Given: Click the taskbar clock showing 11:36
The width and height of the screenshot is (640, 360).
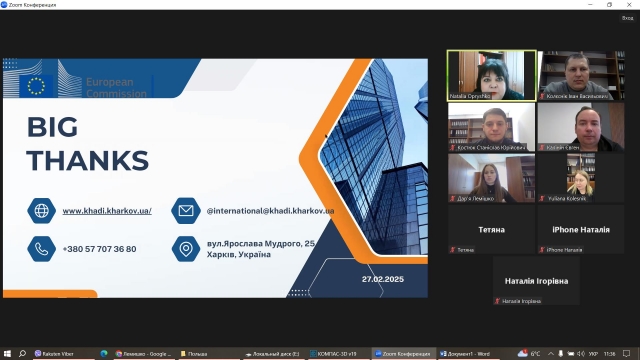Looking at the screenshot, I should (609, 353).
